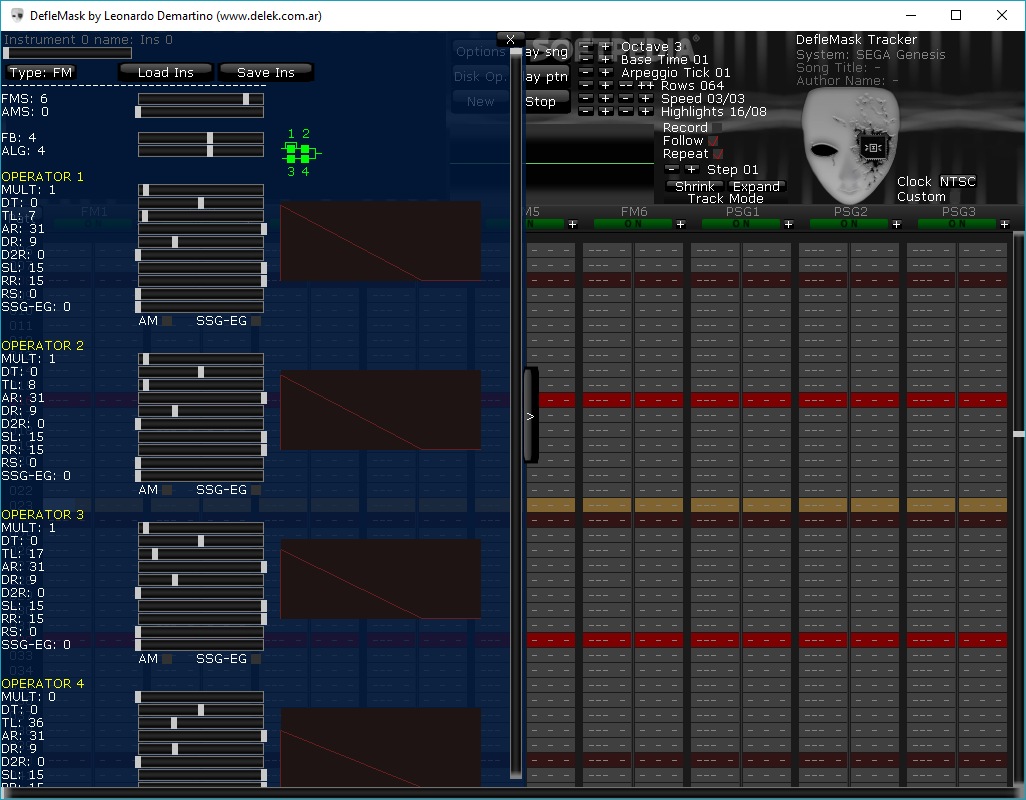Decrease Octave with the minus button
The image size is (1026, 800).
pyautogui.click(x=586, y=46)
